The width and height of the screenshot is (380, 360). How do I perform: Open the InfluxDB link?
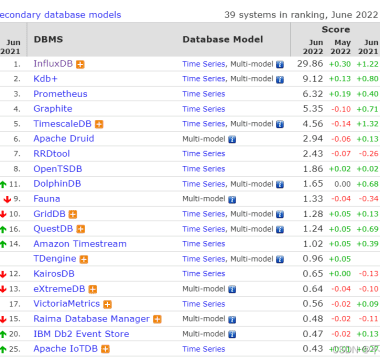click(53, 63)
